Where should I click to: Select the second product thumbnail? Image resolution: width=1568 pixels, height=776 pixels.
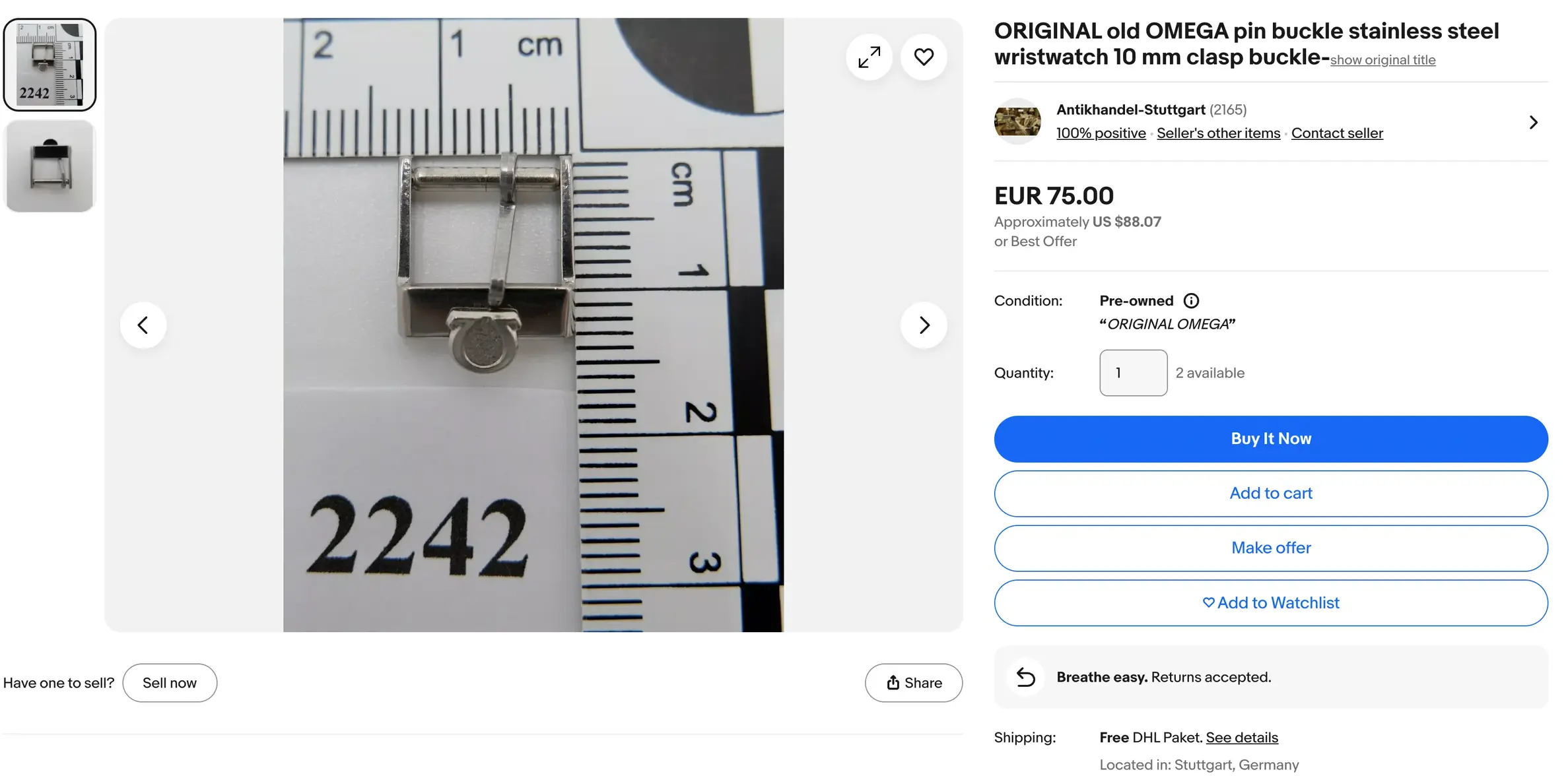pyautogui.click(x=50, y=166)
